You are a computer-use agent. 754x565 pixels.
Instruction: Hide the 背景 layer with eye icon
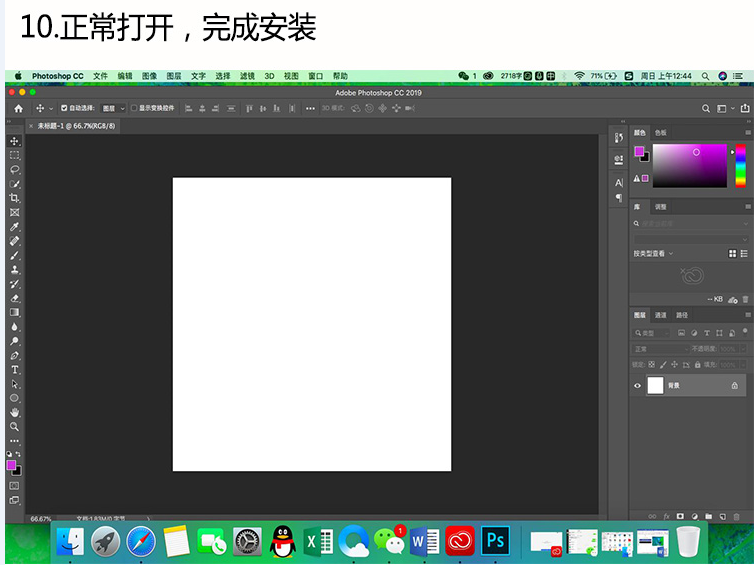(638, 386)
